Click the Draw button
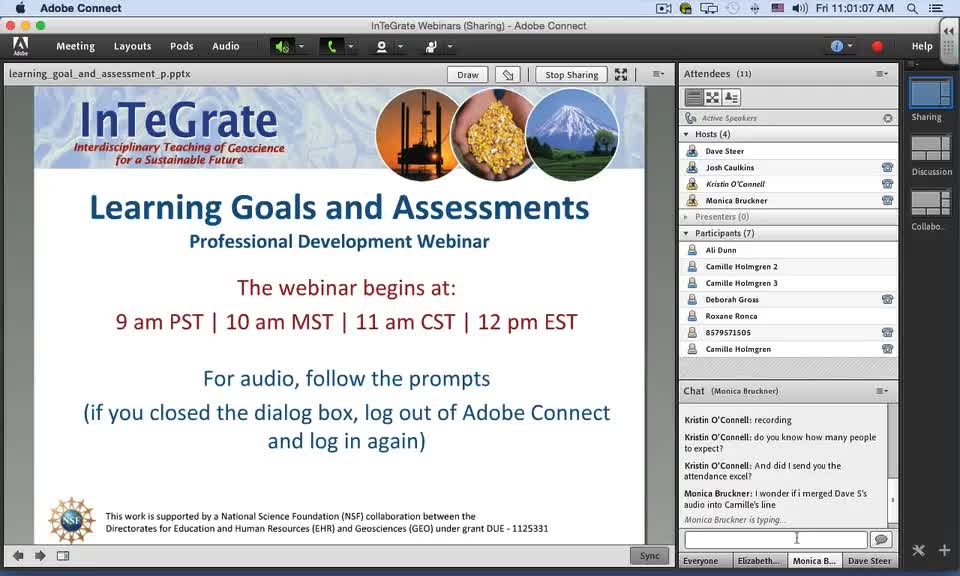Image resolution: width=960 pixels, height=576 pixels. click(468, 74)
